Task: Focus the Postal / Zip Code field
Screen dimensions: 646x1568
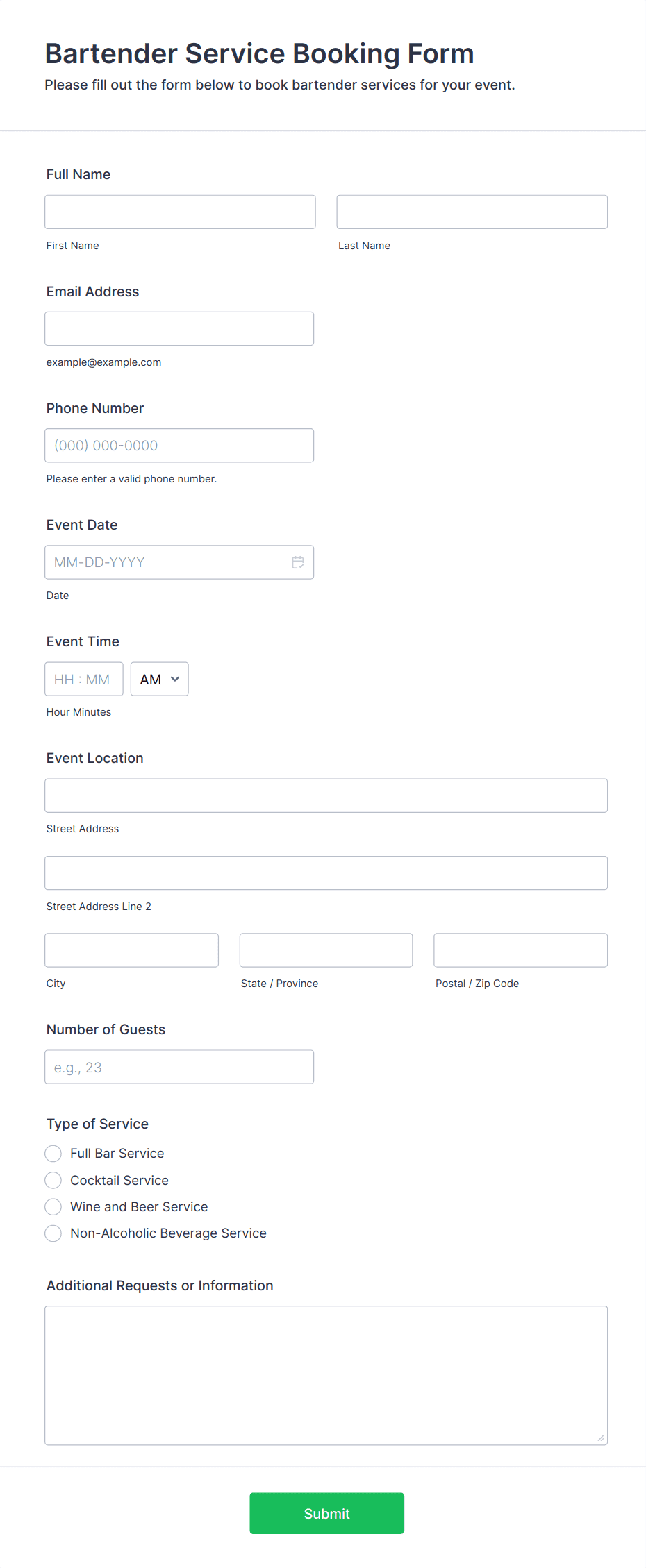Action: (x=520, y=950)
